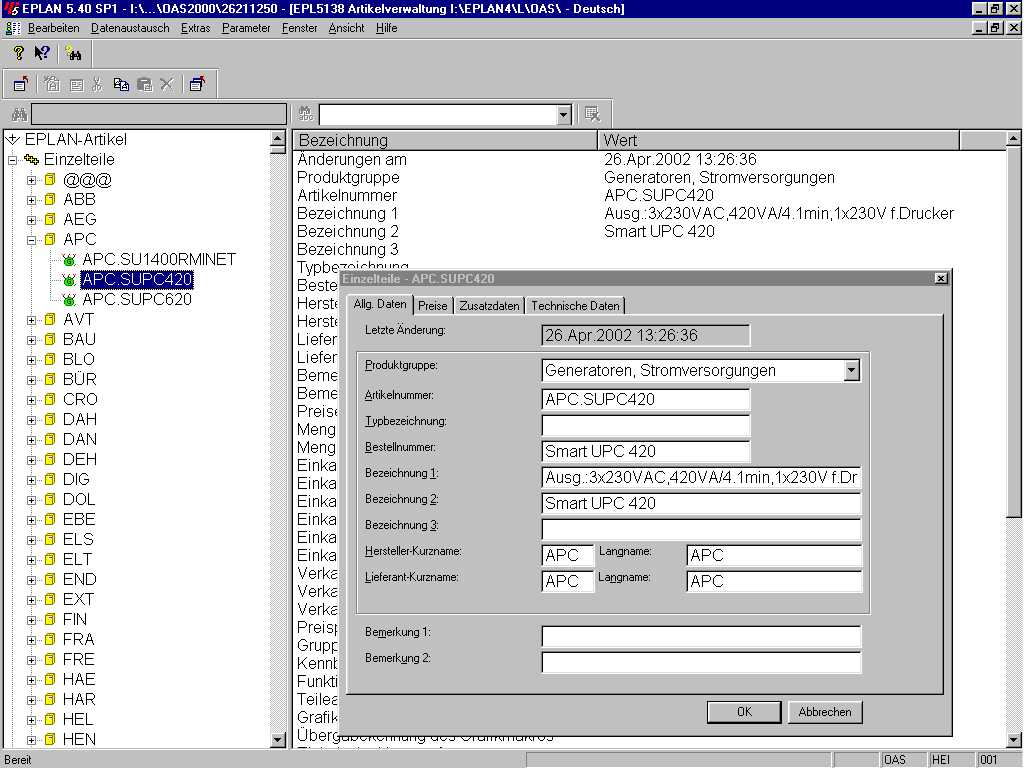Click the green part icon of APC.SU1400RMINET
The image size is (1024, 768).
pos(69,260)
